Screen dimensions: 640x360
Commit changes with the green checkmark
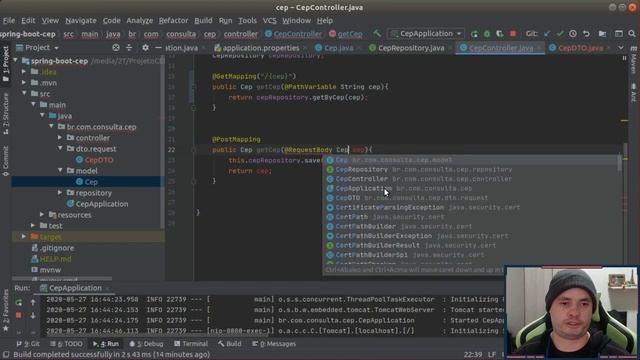pyautogui.click(x=560, y=34)
